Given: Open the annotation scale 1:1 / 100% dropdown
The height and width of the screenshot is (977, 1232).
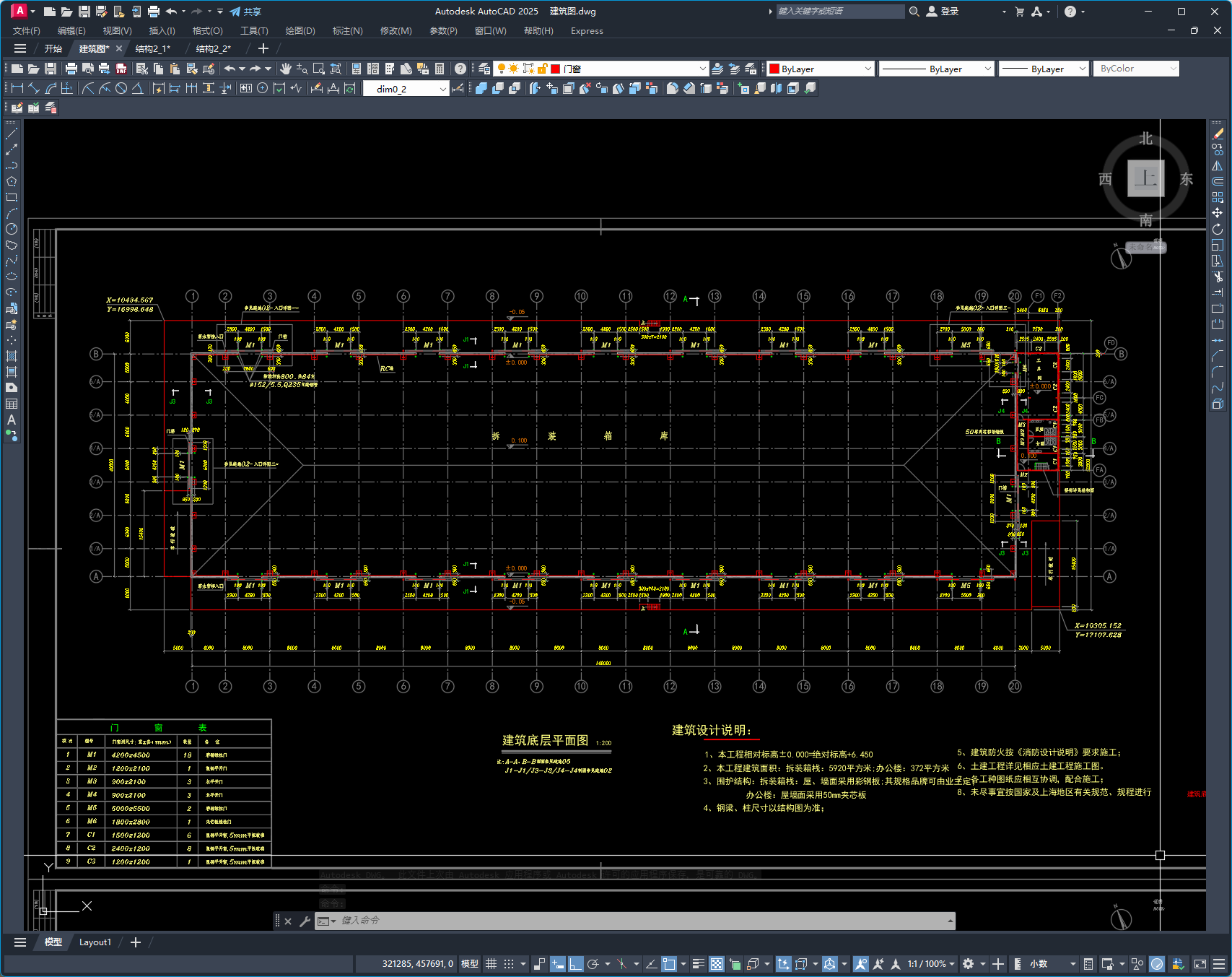Looking at the screenshot, I should pyautogui.click(x=931, y=964).
